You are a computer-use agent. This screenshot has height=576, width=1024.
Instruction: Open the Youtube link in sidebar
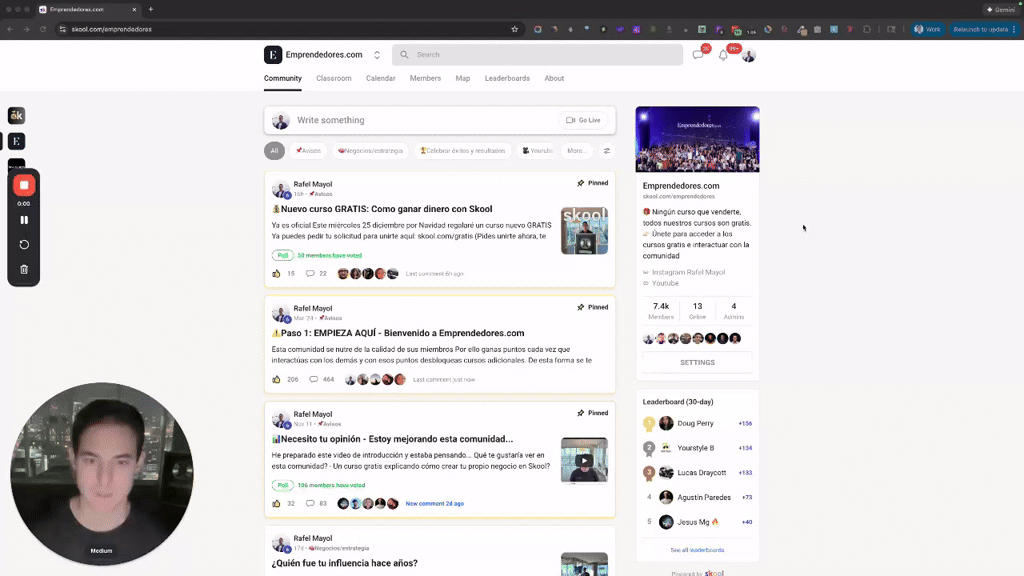[x=665, y=283]
